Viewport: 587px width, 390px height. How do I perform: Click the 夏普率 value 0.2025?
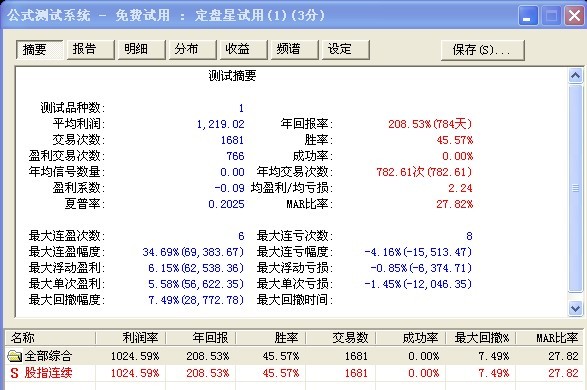click(x=226, y=204)
